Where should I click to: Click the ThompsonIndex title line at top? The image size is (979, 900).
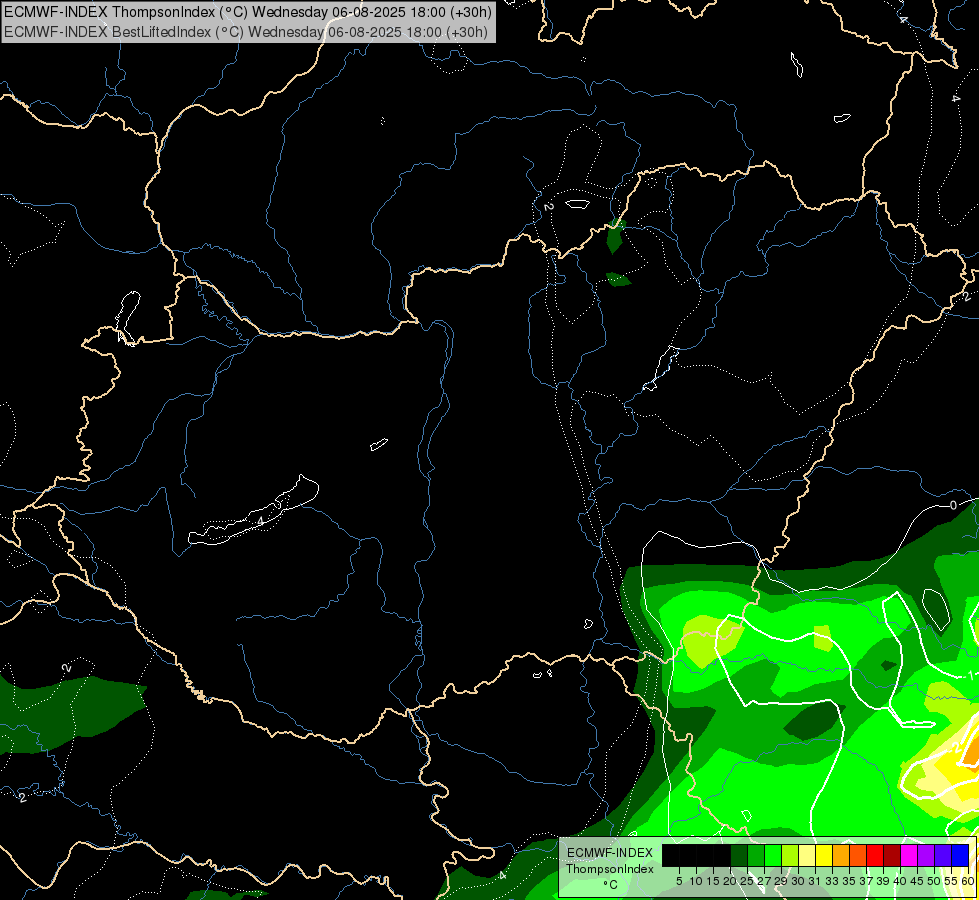click(248, 11)
